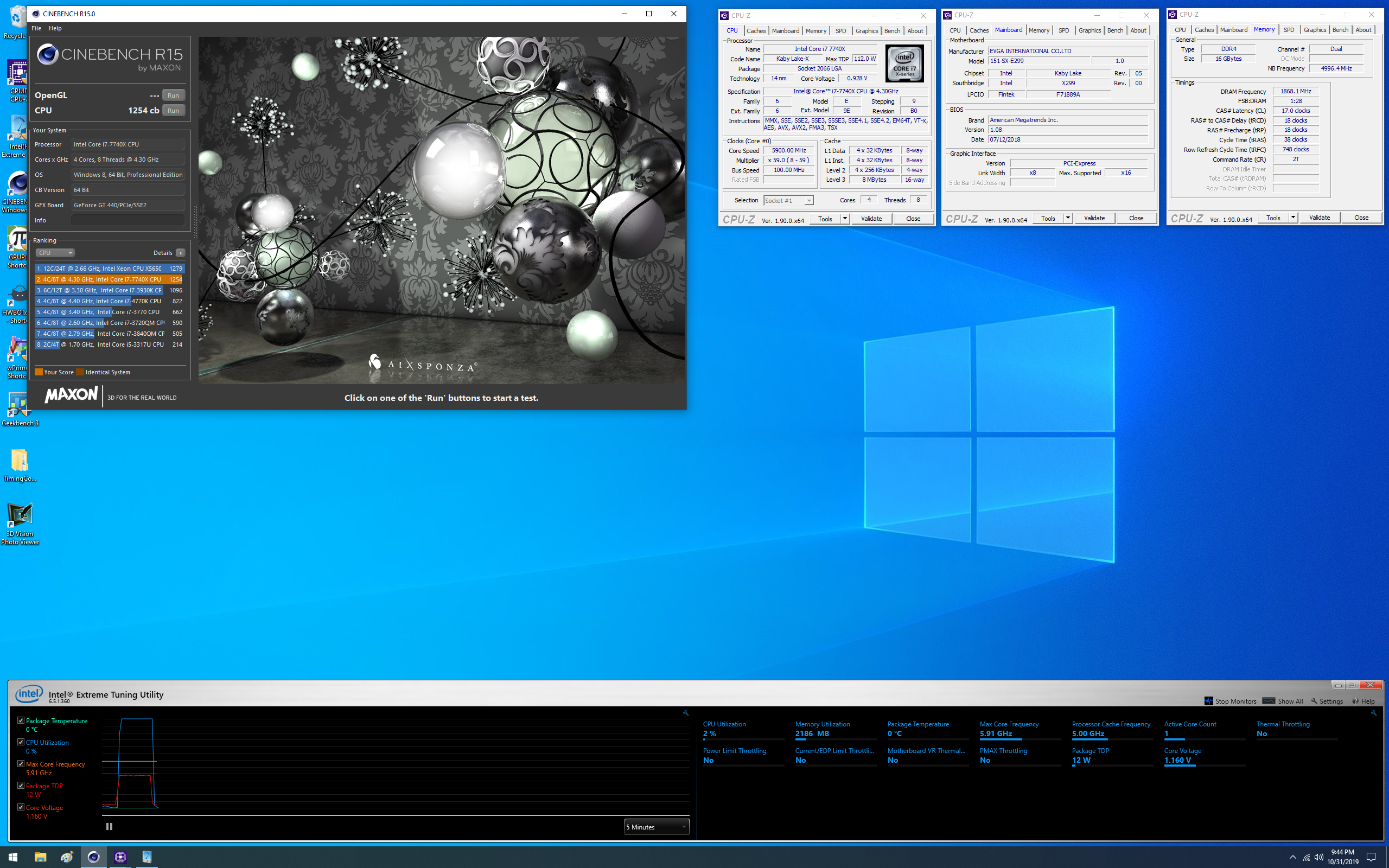Open Geekbench 3 desktop shortcut
This screenshot has height=868, width=1389.
tap(19, 409)
